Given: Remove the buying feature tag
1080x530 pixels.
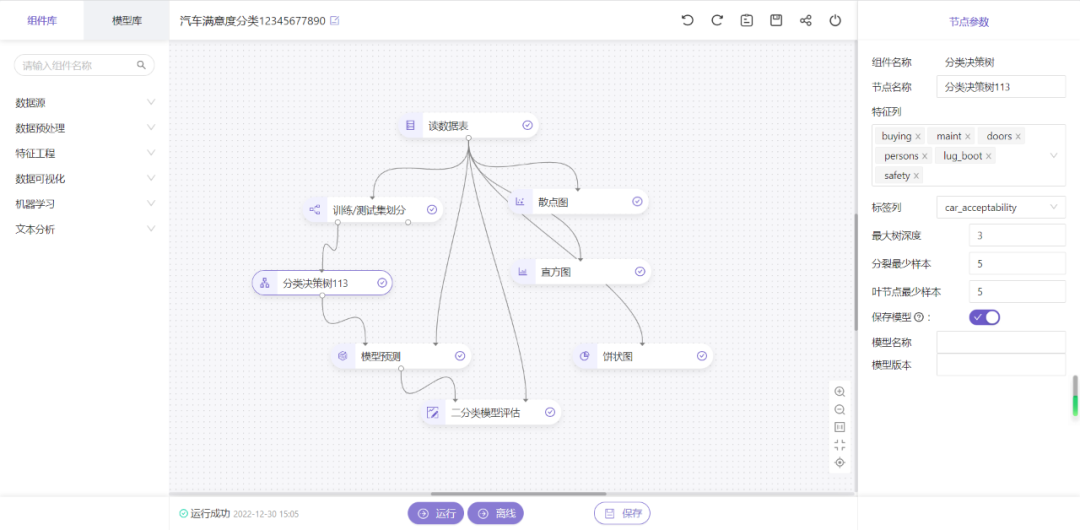Looking at the screenshot, I should tap(917, 136).
